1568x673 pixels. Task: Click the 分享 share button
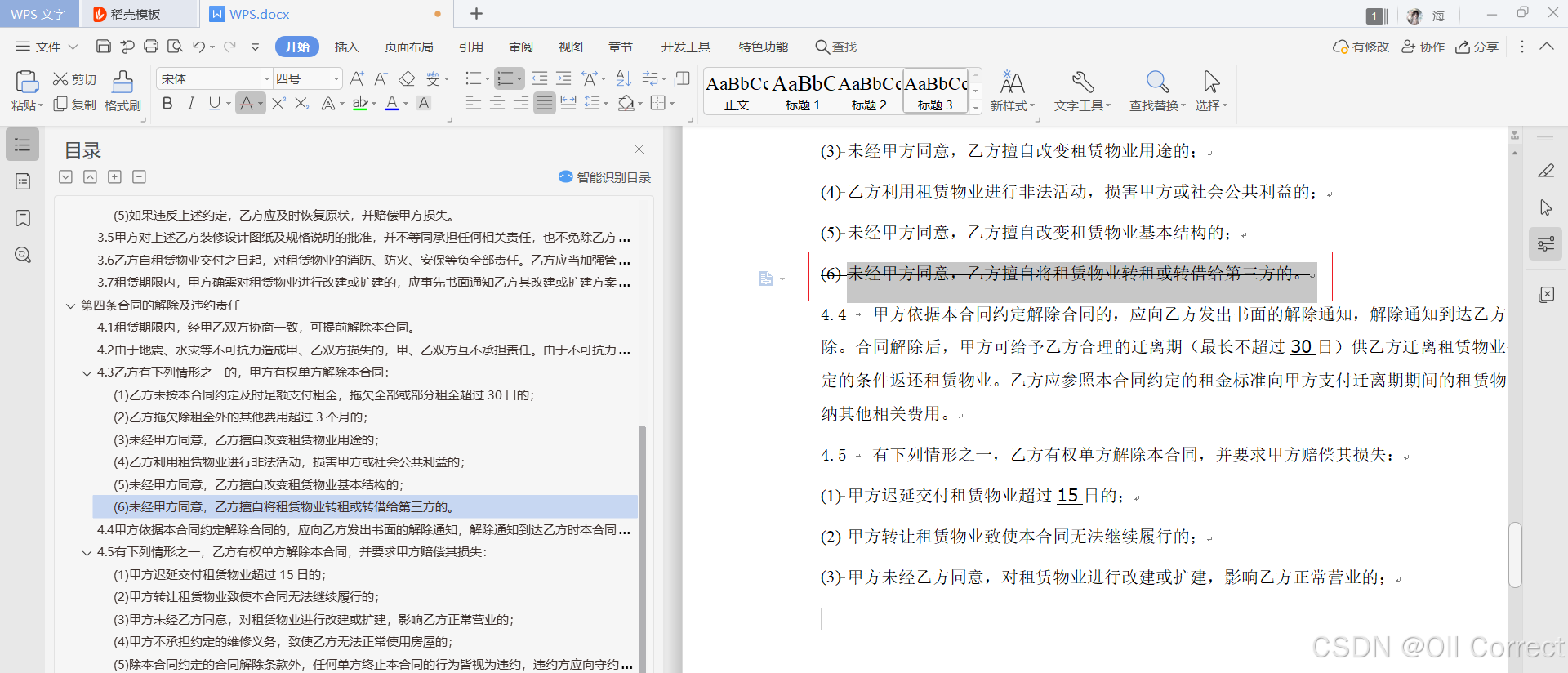(x=1477, y=47)
